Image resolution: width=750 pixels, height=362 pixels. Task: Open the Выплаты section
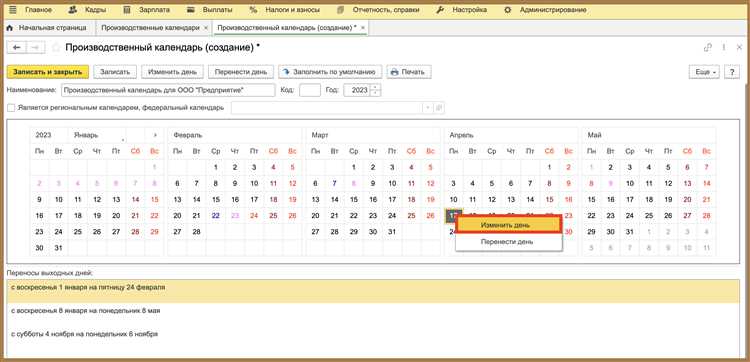(x=210, y=10)
